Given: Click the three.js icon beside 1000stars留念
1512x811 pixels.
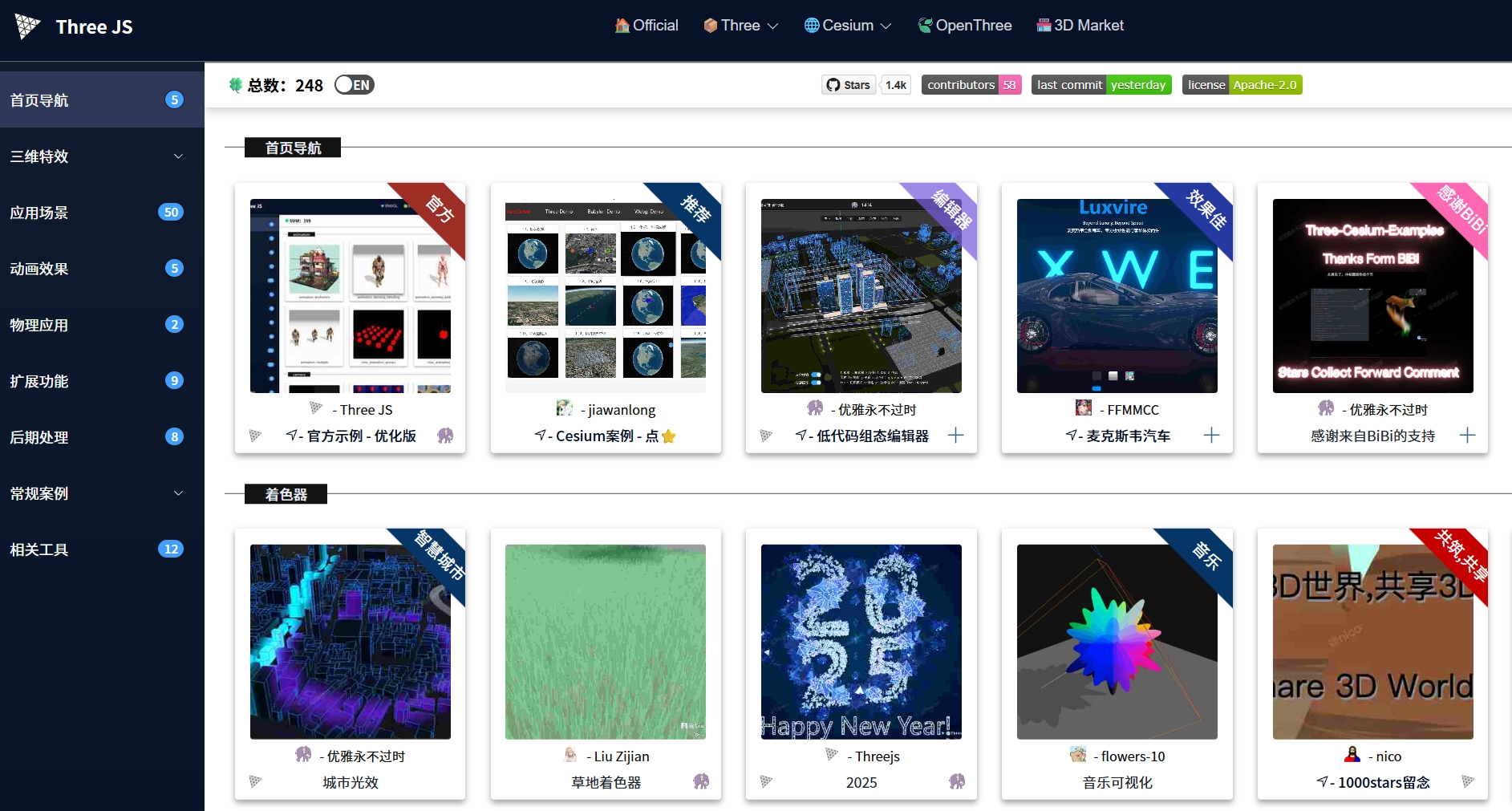Looking at the screenshot, I should tap(1468, 781).
